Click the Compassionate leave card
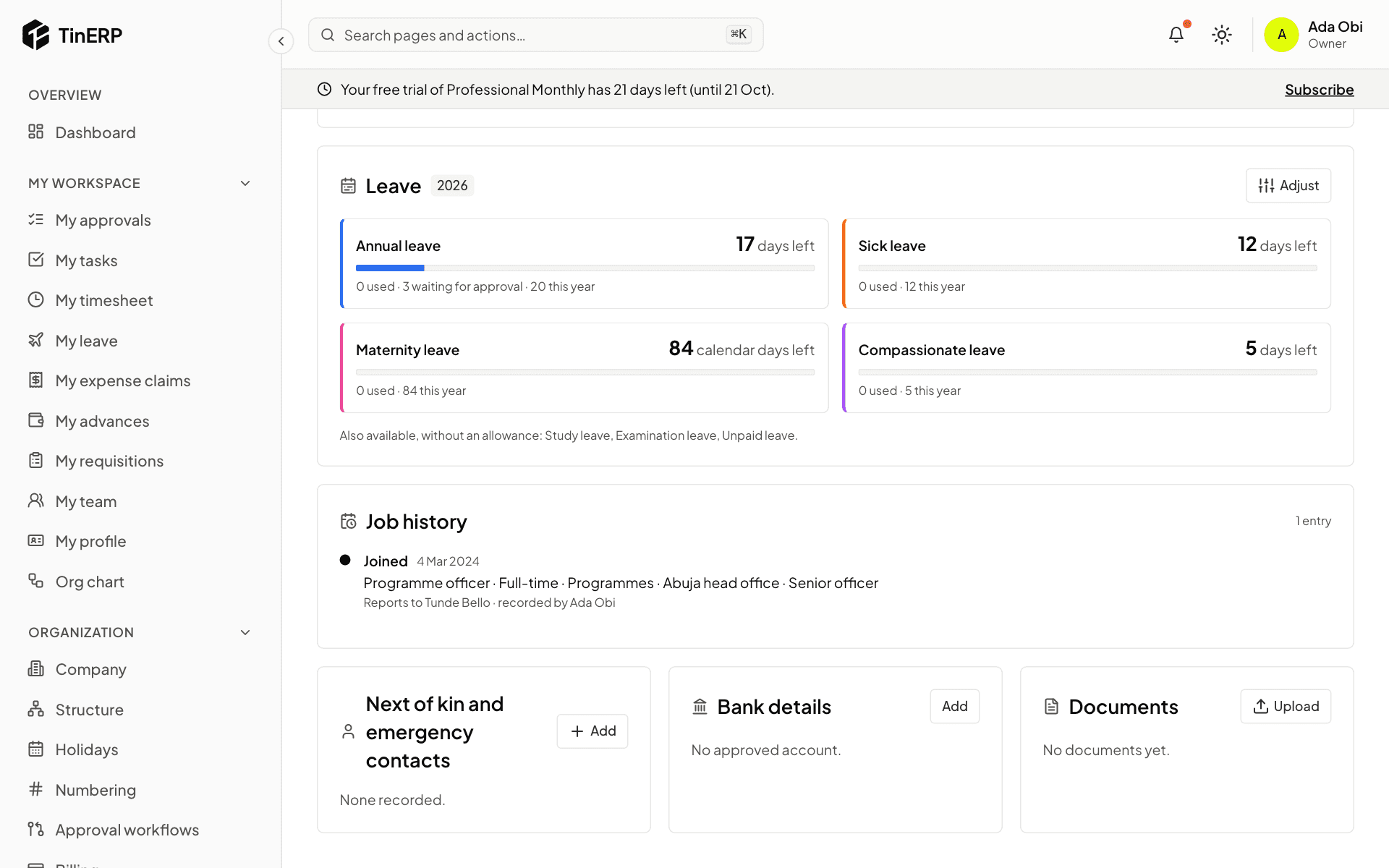Viewport: 1389px width, 868px height. [1087, 368]
